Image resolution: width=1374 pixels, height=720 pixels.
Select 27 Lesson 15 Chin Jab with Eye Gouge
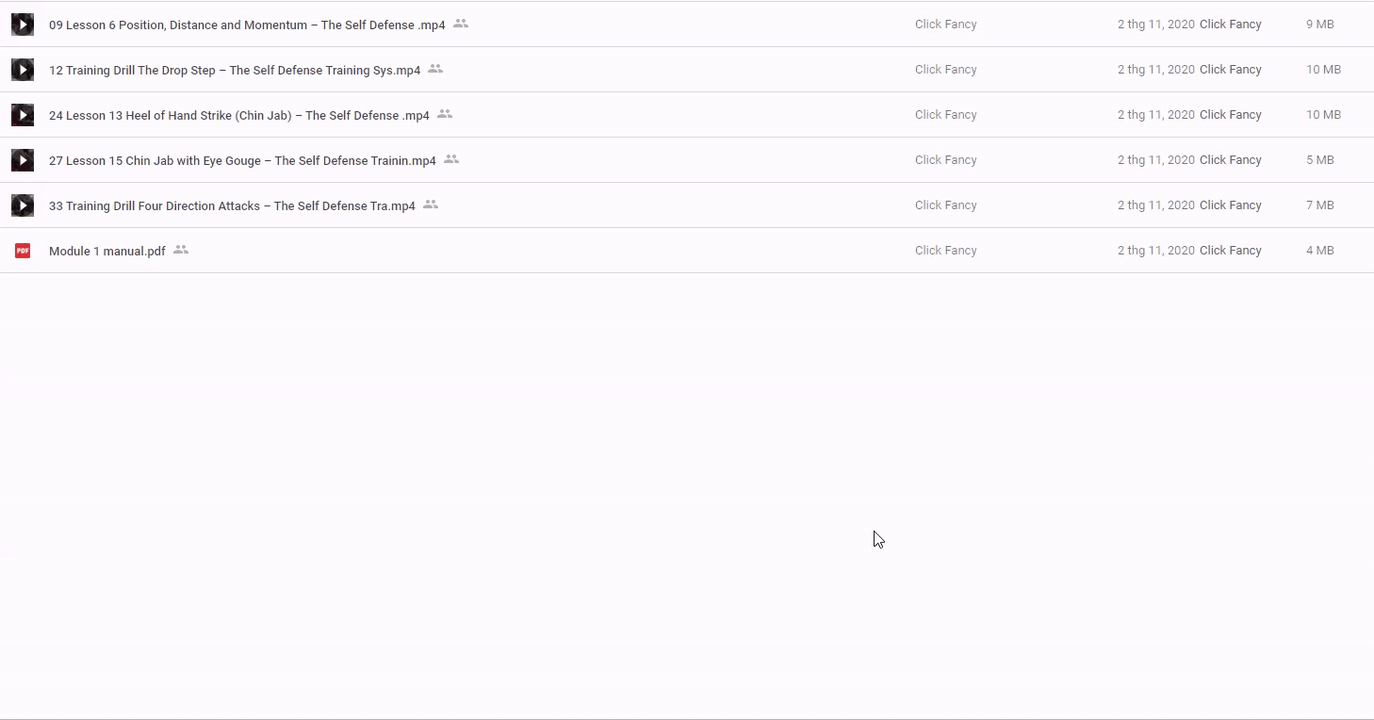click(242, 160)
